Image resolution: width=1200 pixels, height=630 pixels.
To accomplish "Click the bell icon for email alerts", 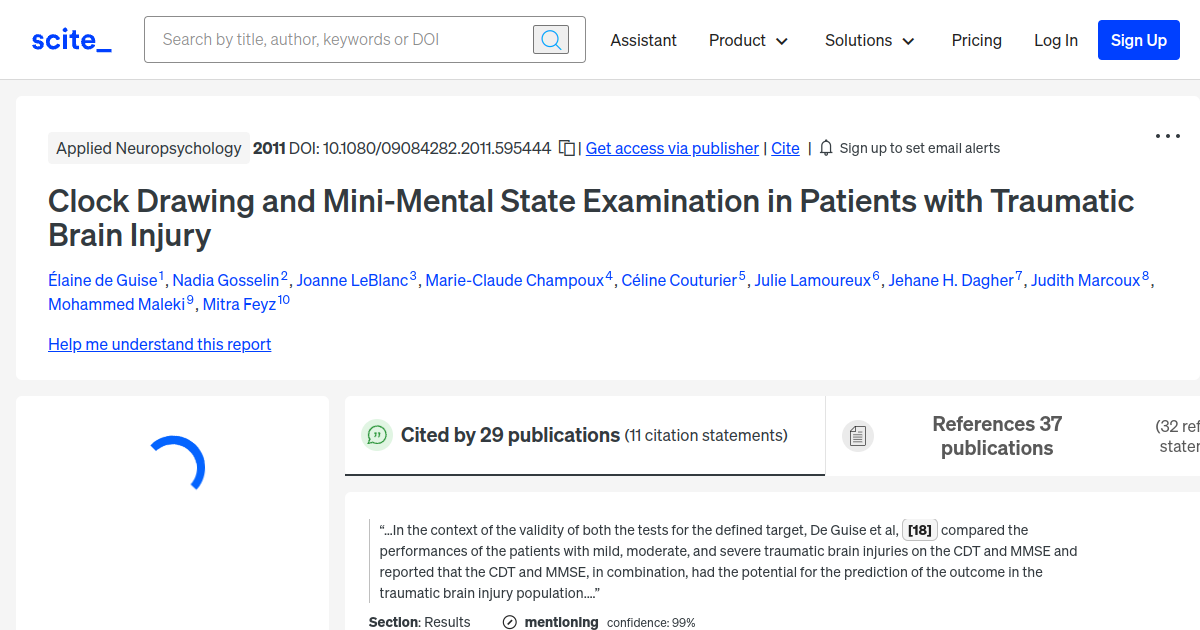I will [x=824, y=147].
